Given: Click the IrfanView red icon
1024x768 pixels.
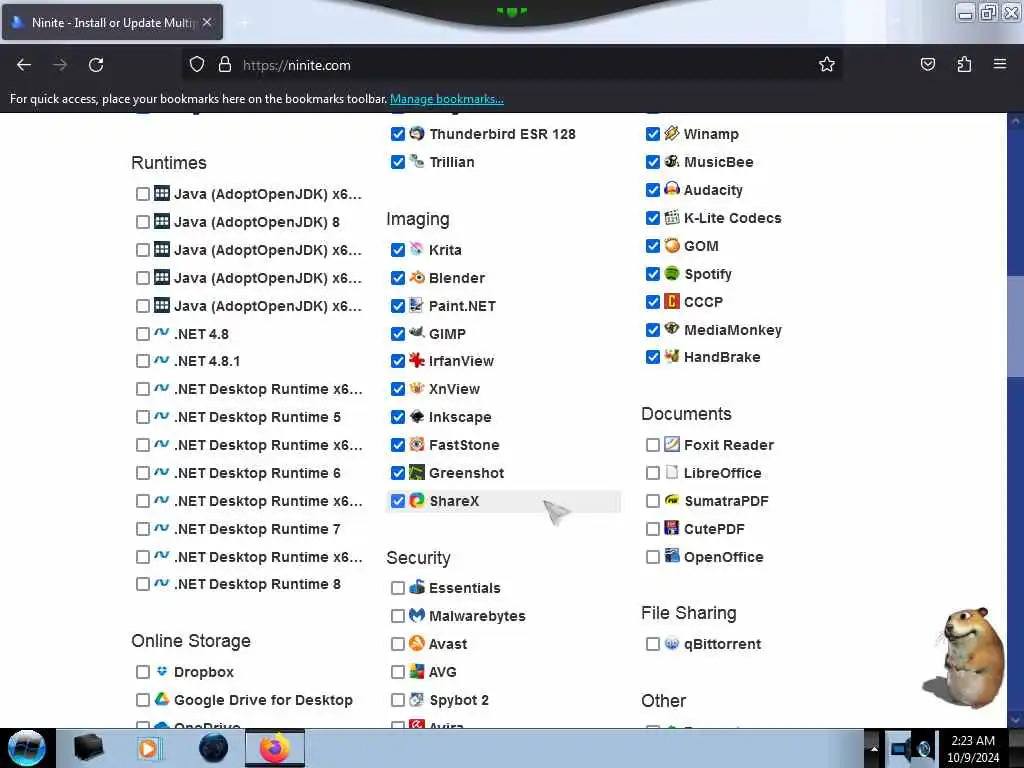Looking at the screenshot, I should tap(417, 360).
